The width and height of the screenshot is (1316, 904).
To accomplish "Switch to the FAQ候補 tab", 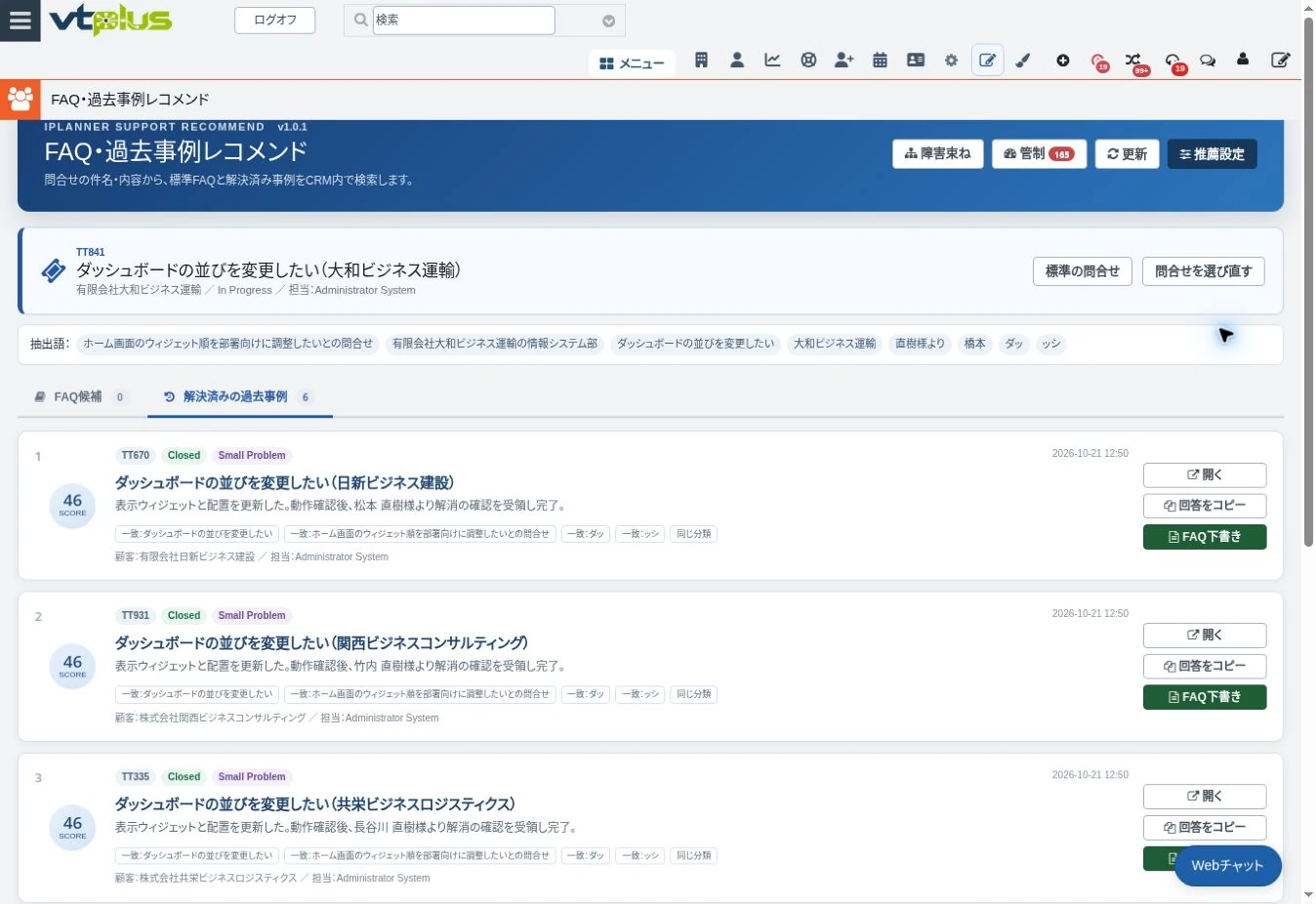I will (x=81, y=397).
